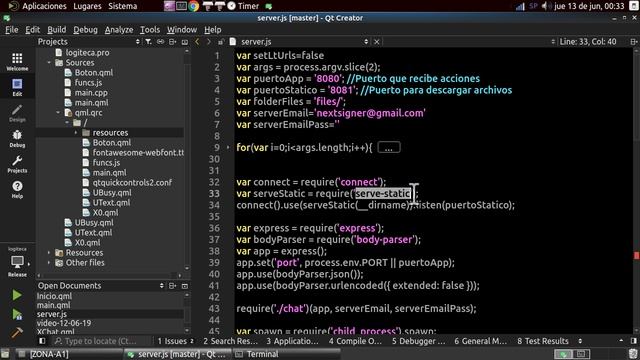
Task: Go forward in editor history
Action: coord(209,42)
